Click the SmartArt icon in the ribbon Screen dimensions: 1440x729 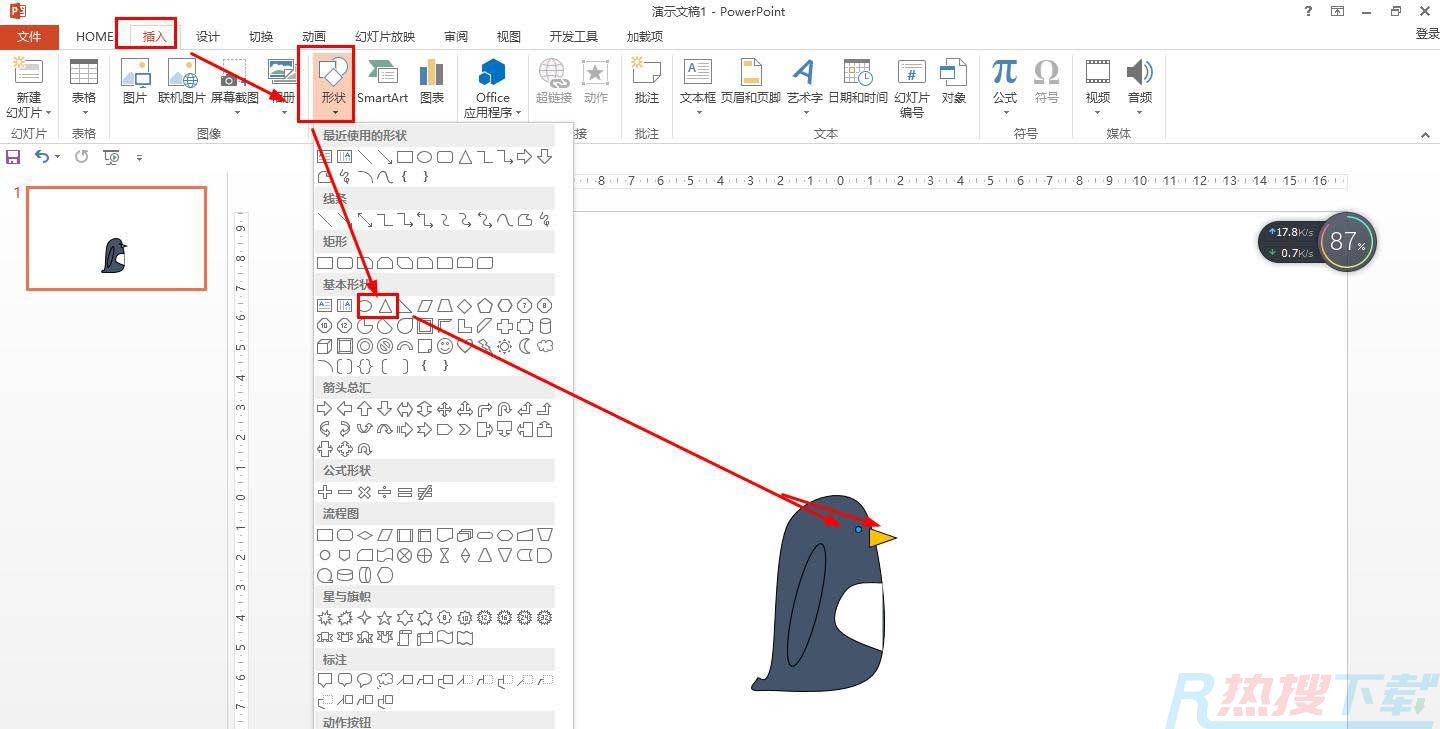(382, 82)
